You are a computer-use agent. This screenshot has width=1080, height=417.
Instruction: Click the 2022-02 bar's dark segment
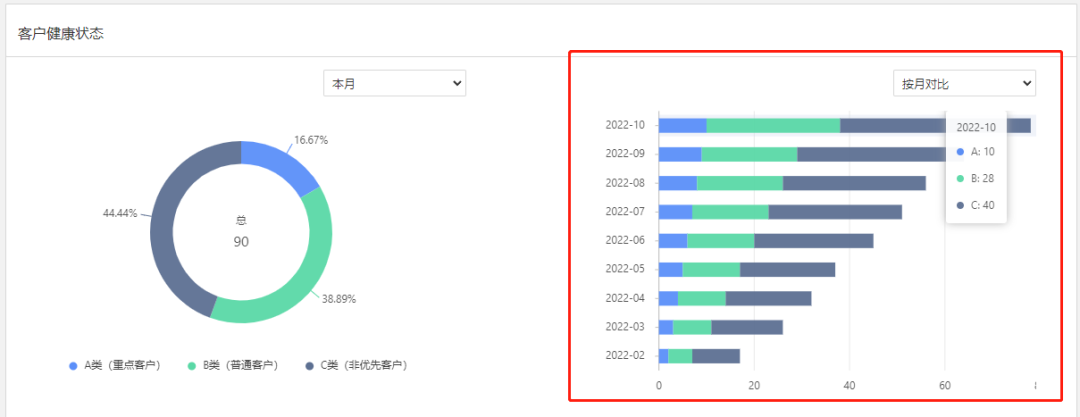tap(716, 355)
